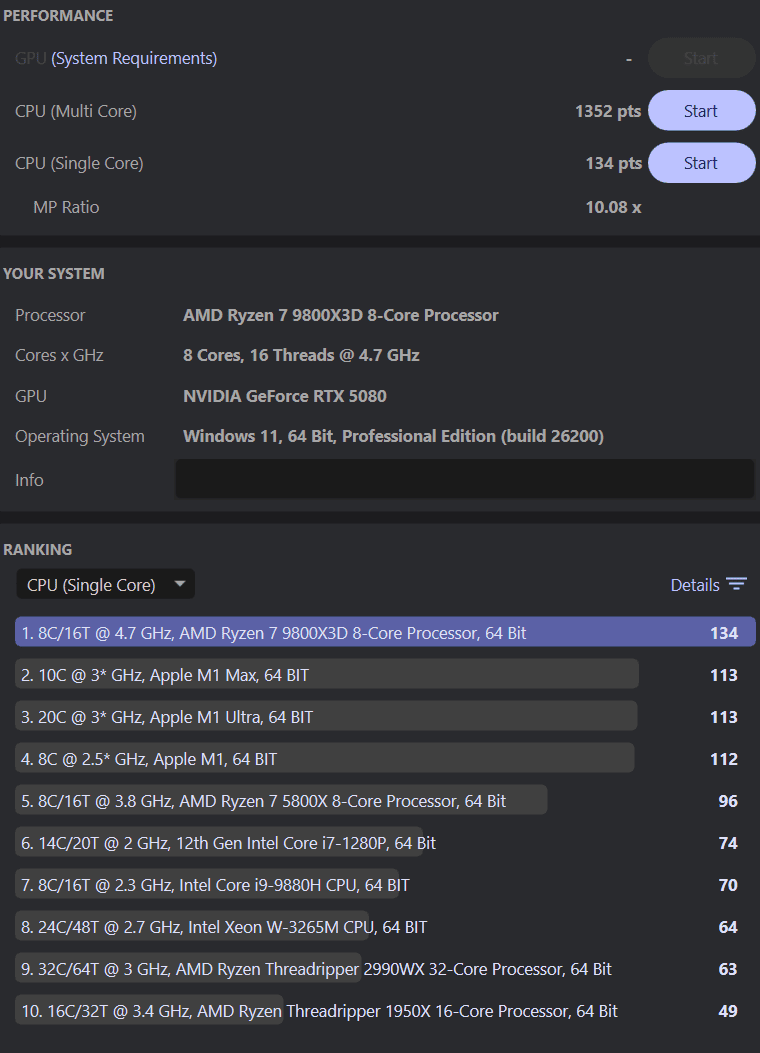Open the CPU (Single Core) ranking dropdown

[x=105, y=585]
